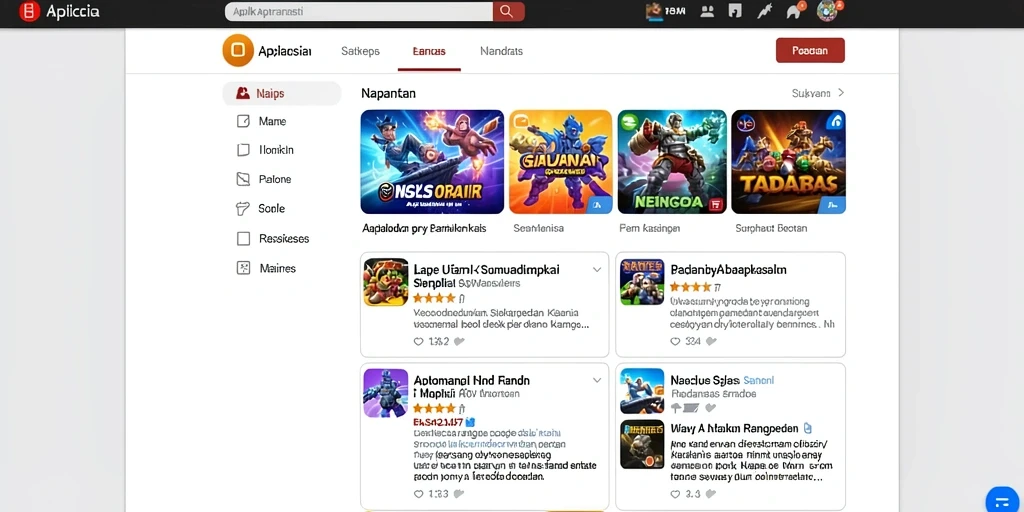
Task: Toggle the Mame sidebar checkbox icon
Action: 243,121
